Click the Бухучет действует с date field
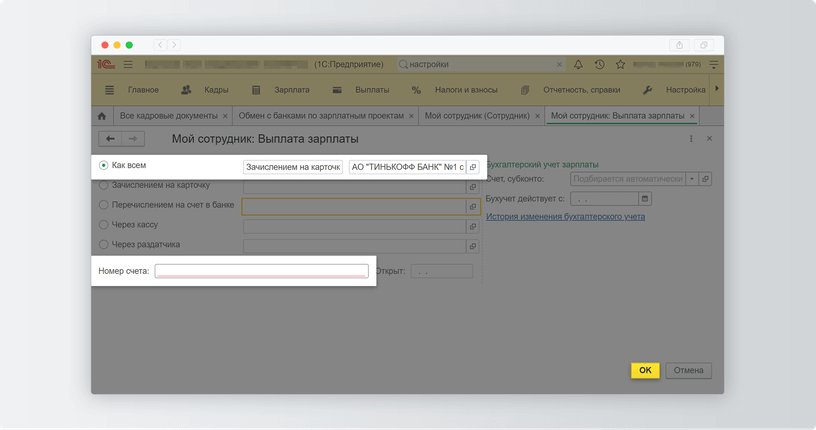Image resolution: width=816 pixels, height=430 pixels. pos(605,199)
